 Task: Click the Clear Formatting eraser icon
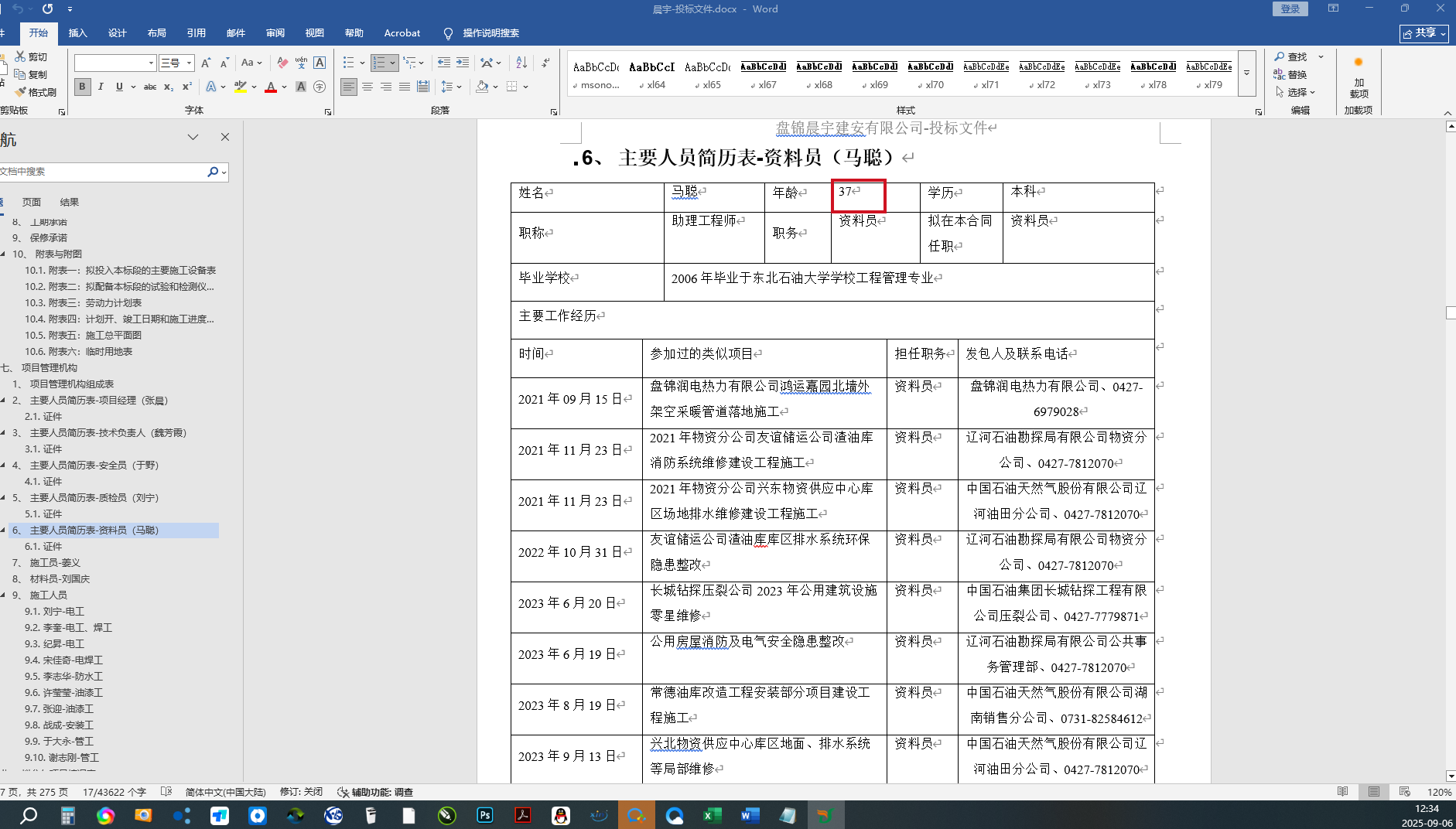tap(282, 63)
